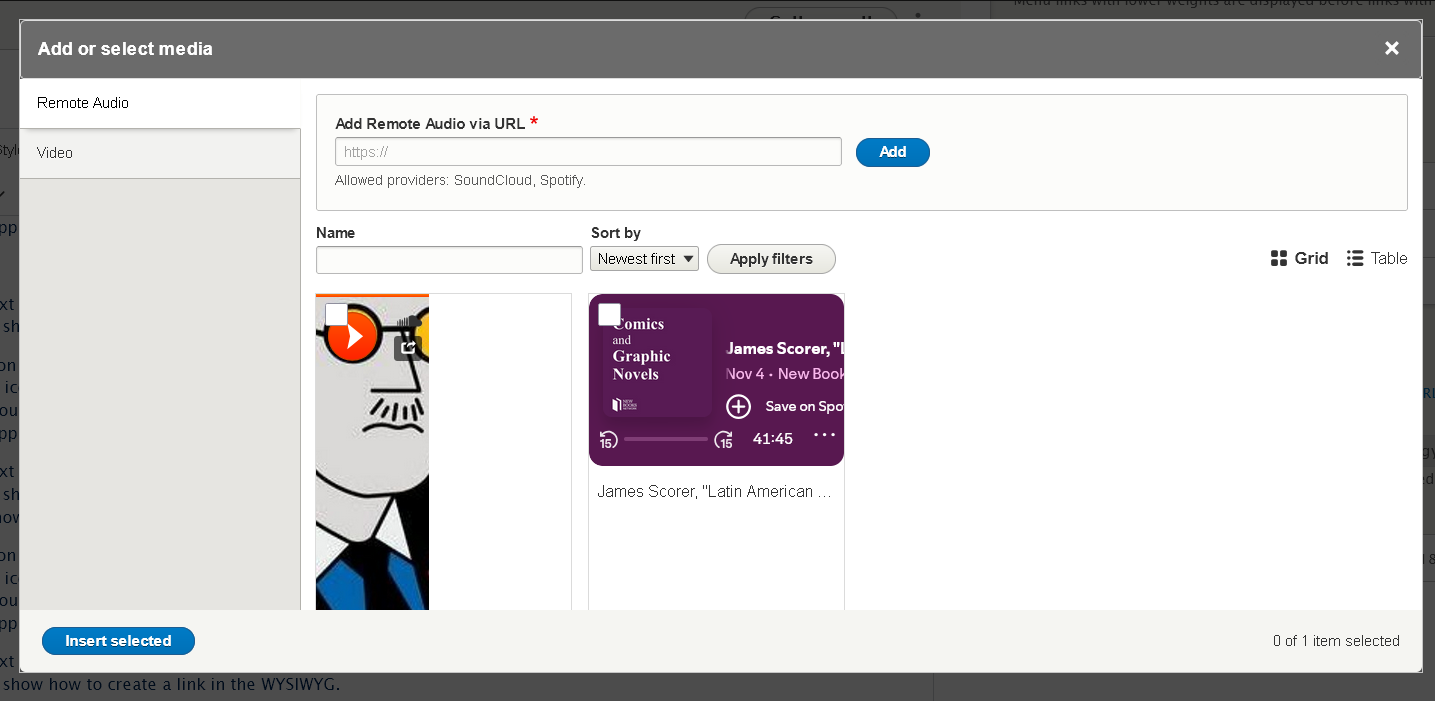Image resolution: width=1435 pixels, height=701 pixels.
Task: Close the Add or select media dialog
Action: pos(1391,48)
